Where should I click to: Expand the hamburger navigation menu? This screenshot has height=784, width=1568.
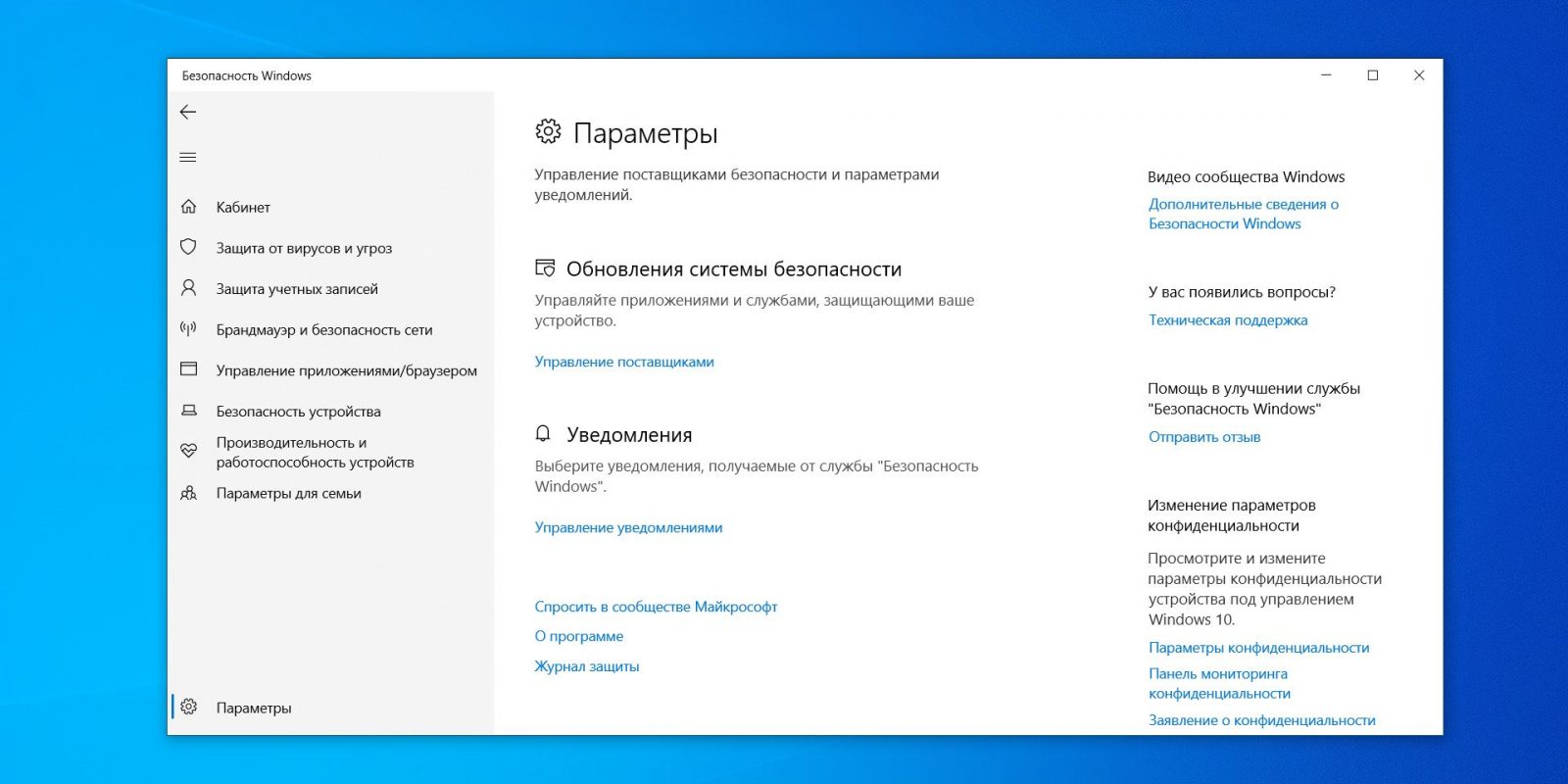point(188,157)
